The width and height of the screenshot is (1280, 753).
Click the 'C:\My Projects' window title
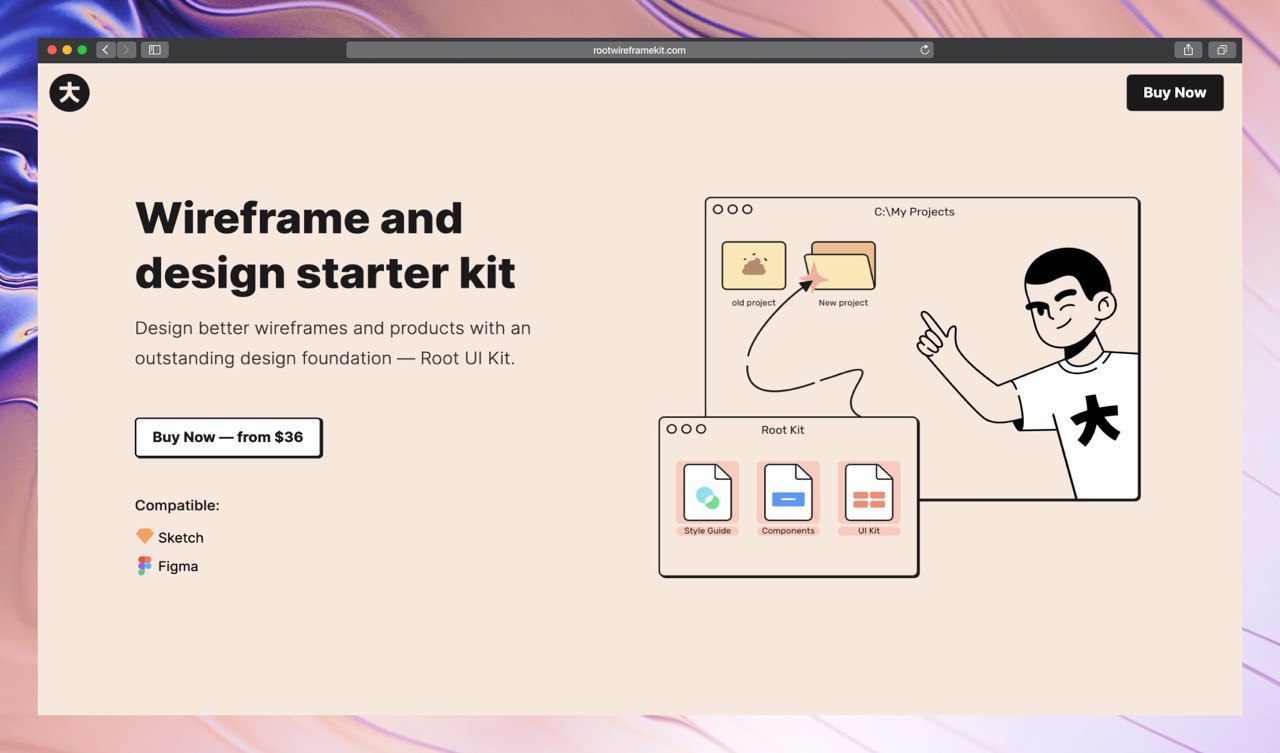914,212
